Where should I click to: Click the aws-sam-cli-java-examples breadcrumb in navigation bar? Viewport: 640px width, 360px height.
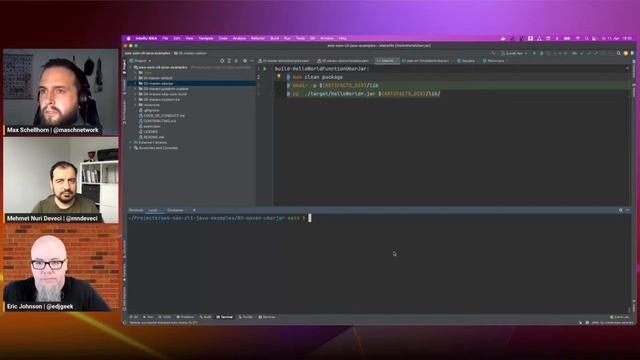click(x=147, y=53)
